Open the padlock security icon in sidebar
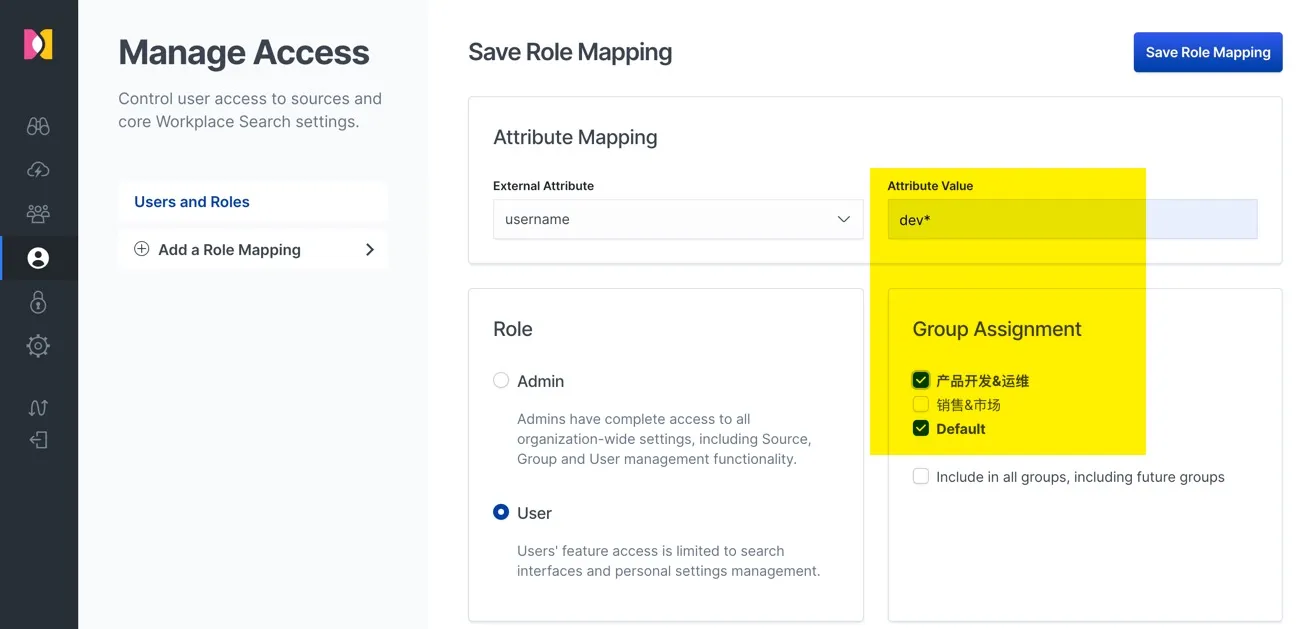 [38, 302]
